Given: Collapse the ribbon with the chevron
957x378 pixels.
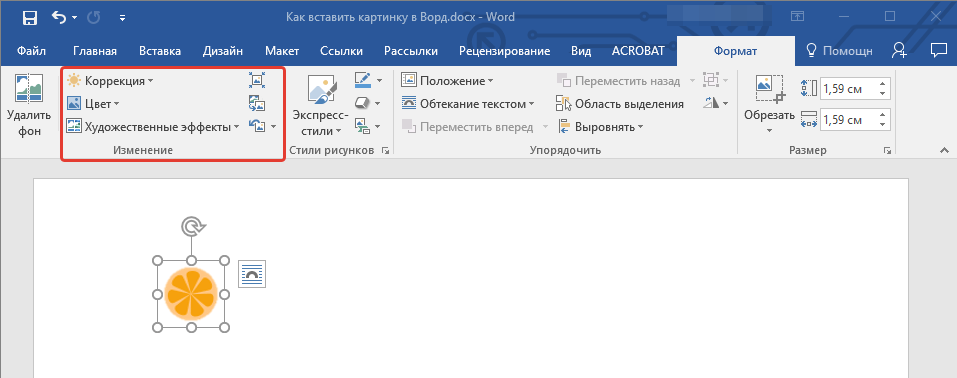Looking at the screenshot, I should click(944, 150).
